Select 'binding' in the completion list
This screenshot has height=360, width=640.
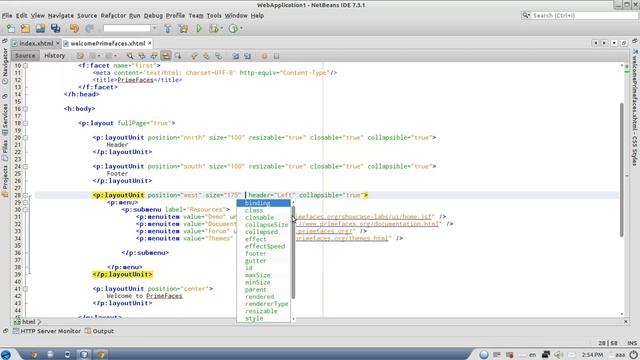click(x=264, y=203)
